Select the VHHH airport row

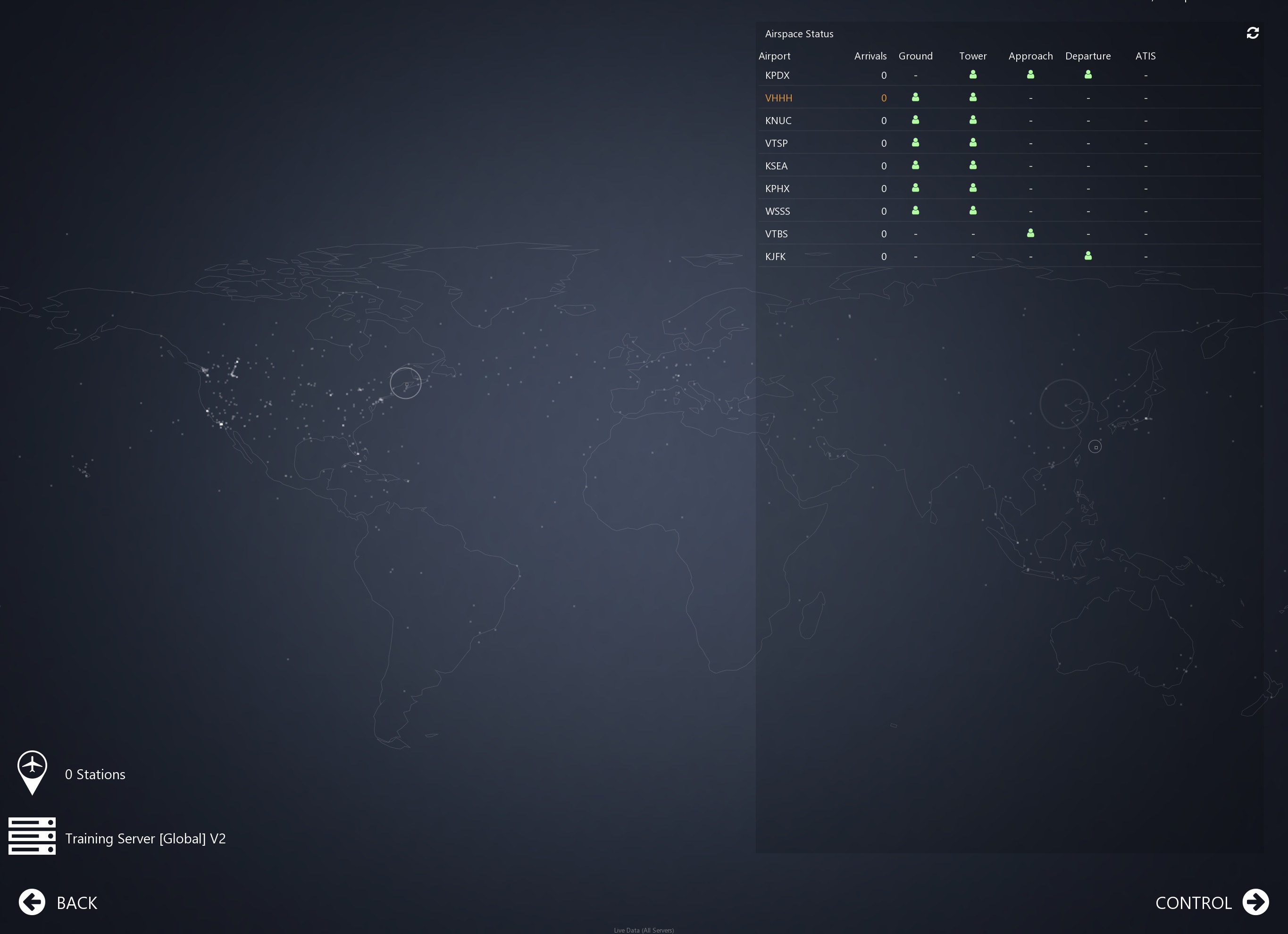(x=778, y=98)
